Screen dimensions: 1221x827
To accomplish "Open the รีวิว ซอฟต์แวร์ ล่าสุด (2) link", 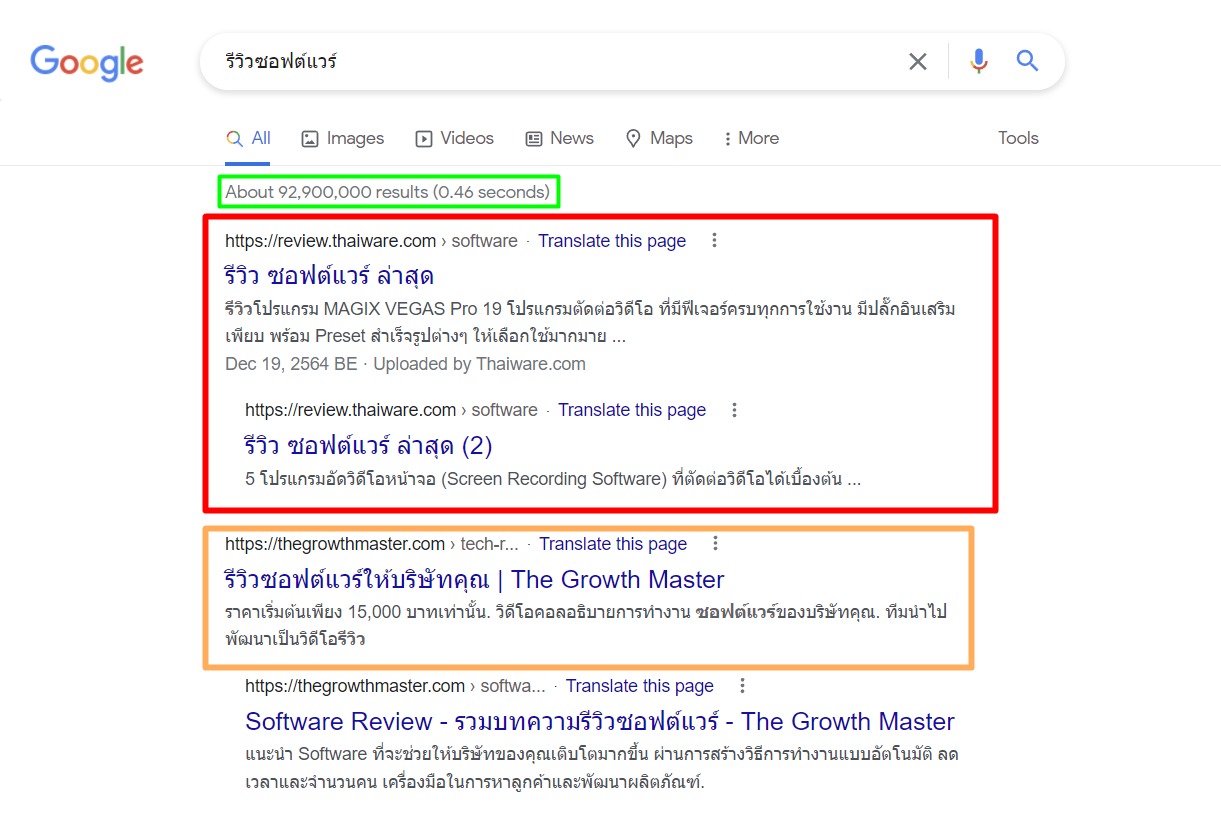I will tap(368, 445).
